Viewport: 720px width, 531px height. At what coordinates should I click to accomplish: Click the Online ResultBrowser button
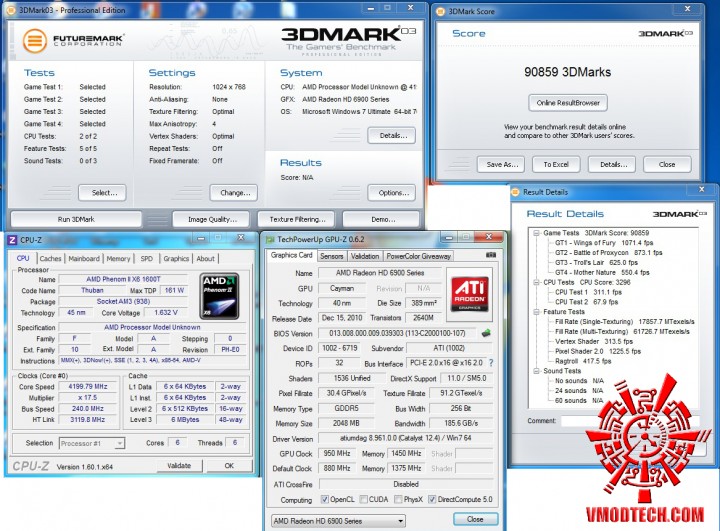pyautogui.click(x=568, y=103)
